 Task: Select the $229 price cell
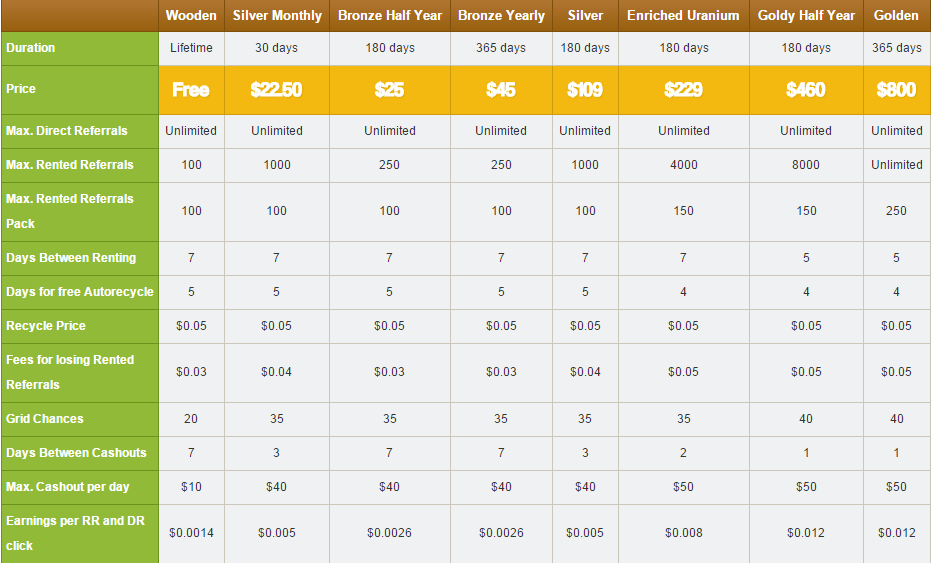(683, 90)
